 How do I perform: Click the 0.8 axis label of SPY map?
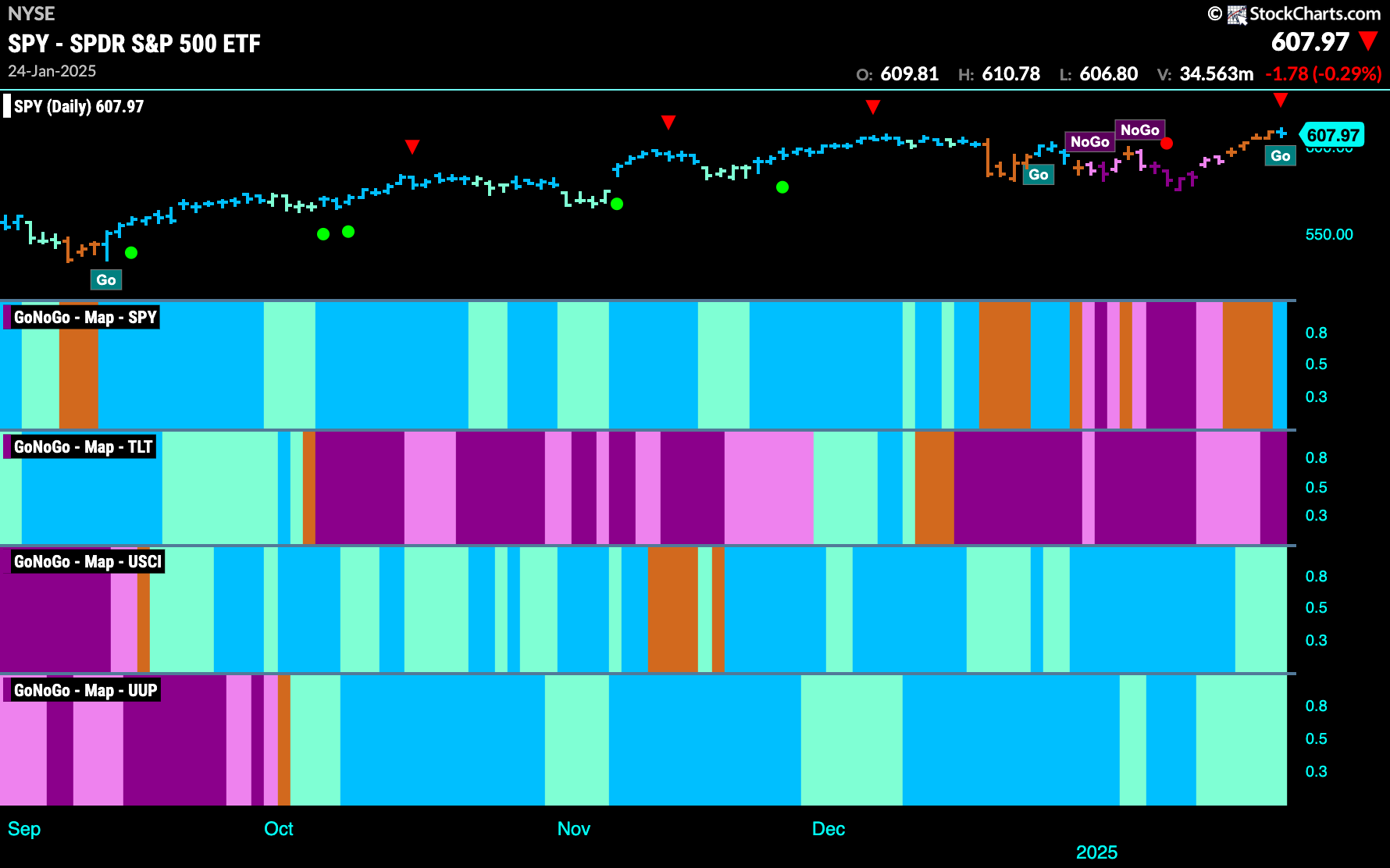coord(1316,333)
